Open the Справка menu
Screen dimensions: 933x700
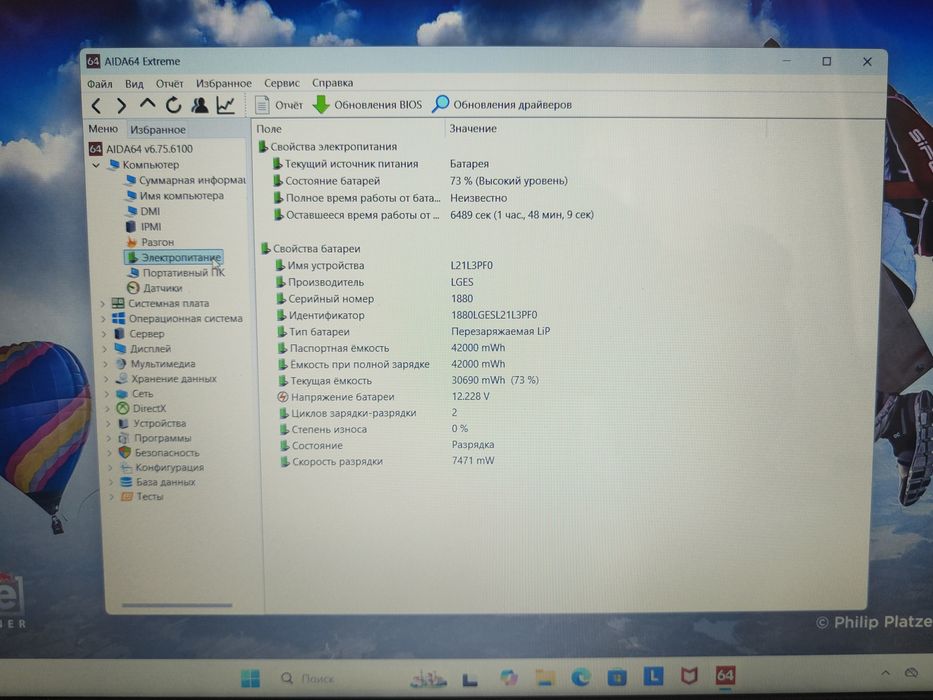pos(333,83)
